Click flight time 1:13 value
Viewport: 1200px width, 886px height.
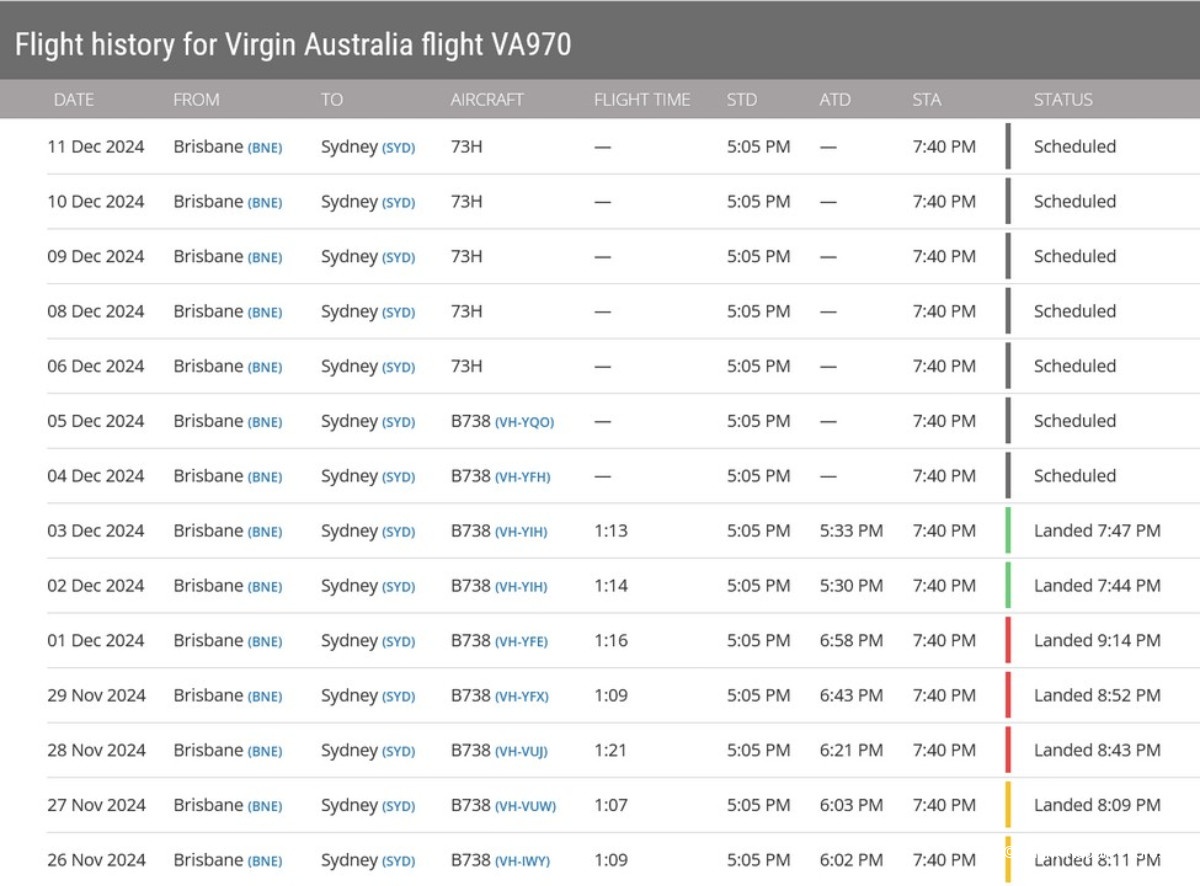click(x=611, y=531)
